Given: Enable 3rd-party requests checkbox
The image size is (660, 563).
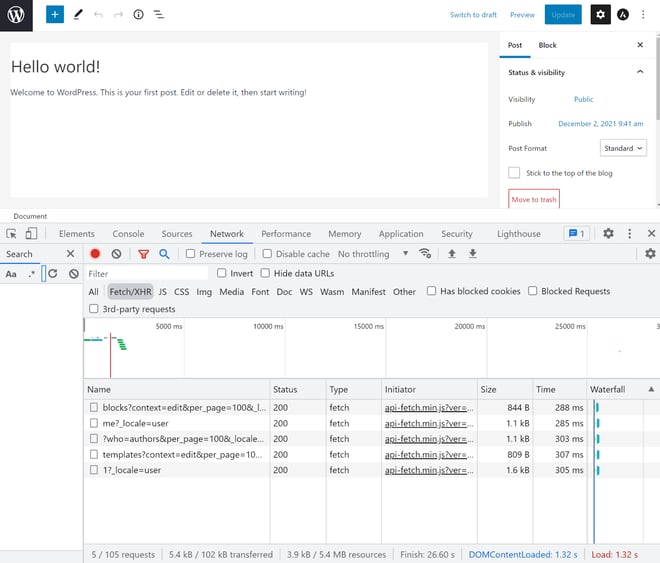Looking at the screenshot, I should tap(93, 308).
